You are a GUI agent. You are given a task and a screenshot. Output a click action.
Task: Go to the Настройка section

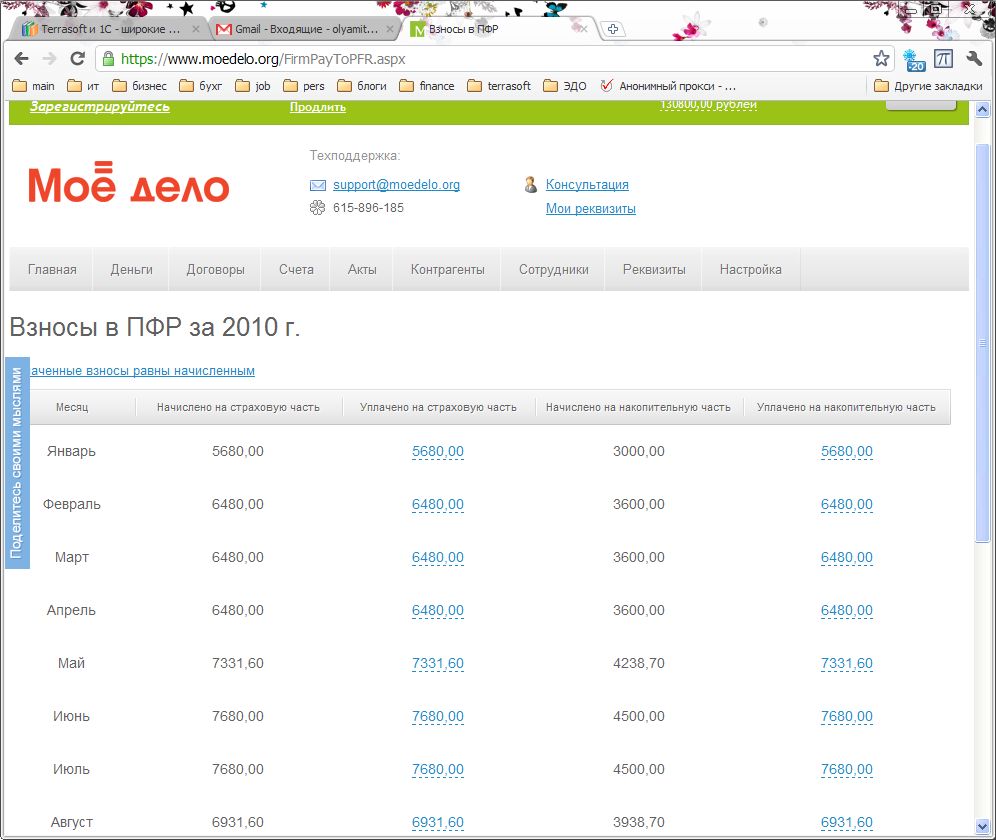pyautogui.click(x=750, y=269)
